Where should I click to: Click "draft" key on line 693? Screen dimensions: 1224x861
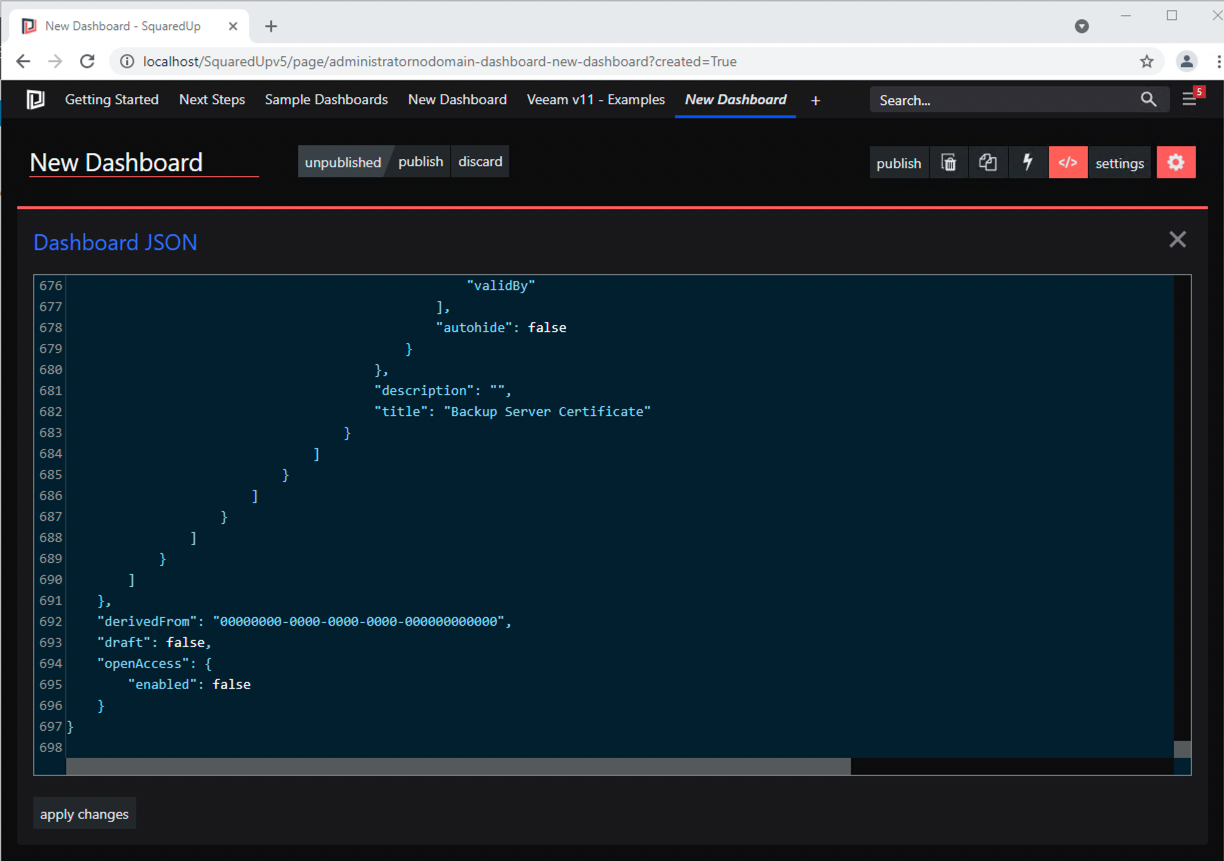[124, 642]
